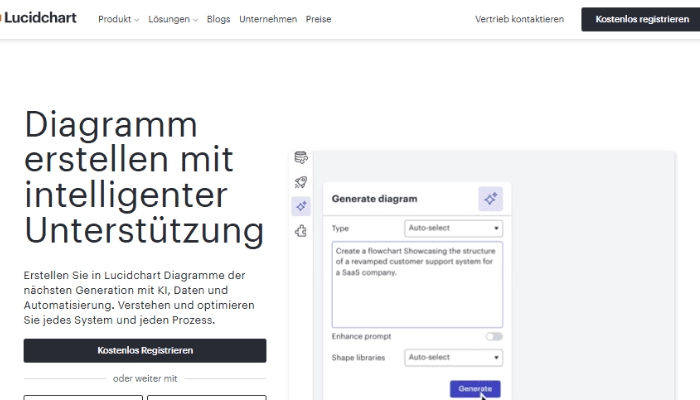Go to the Preise page
This screenshot has width=700, height=400.
click(318, 19)
